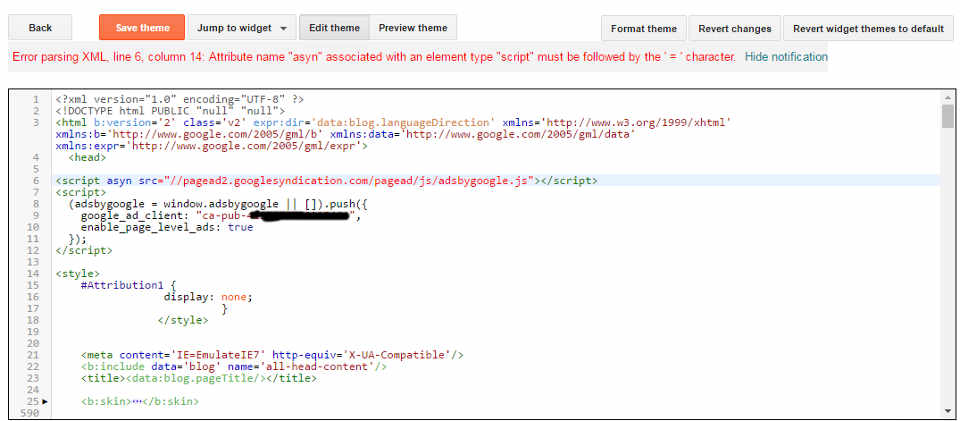The width and height of the screenshot is (960, 421).
Task: Expand the collapsed b:skin fold arrow
Action: pyautogui.click(x=44, y=401)
